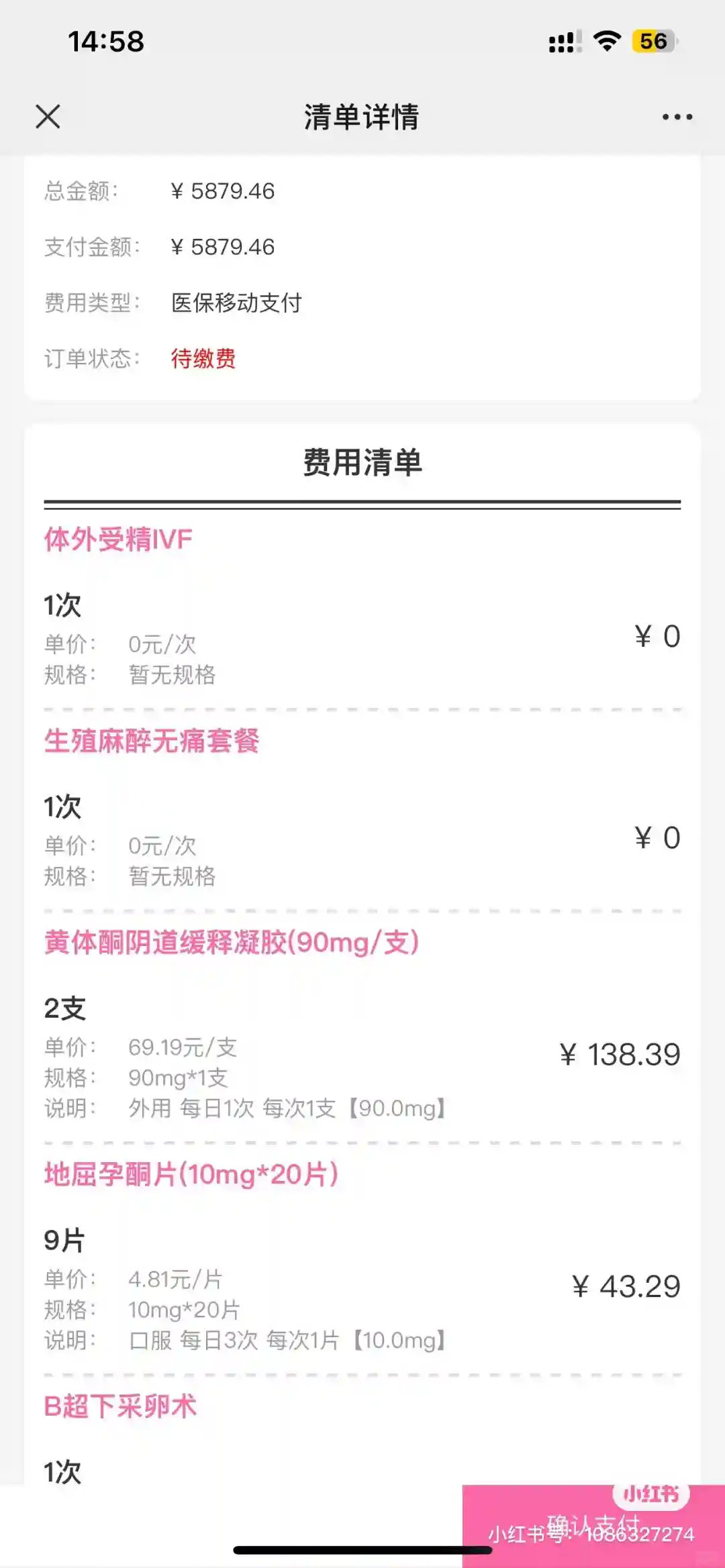Tap the cellular signal icon

point(564,42)
